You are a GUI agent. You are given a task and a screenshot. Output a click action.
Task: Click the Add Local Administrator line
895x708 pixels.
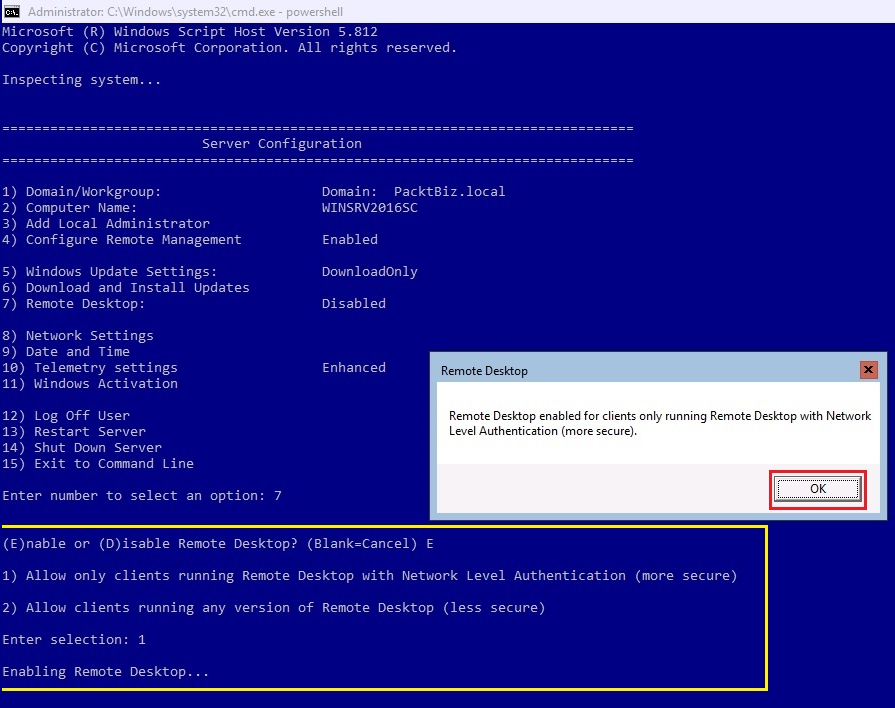point(106,223)
